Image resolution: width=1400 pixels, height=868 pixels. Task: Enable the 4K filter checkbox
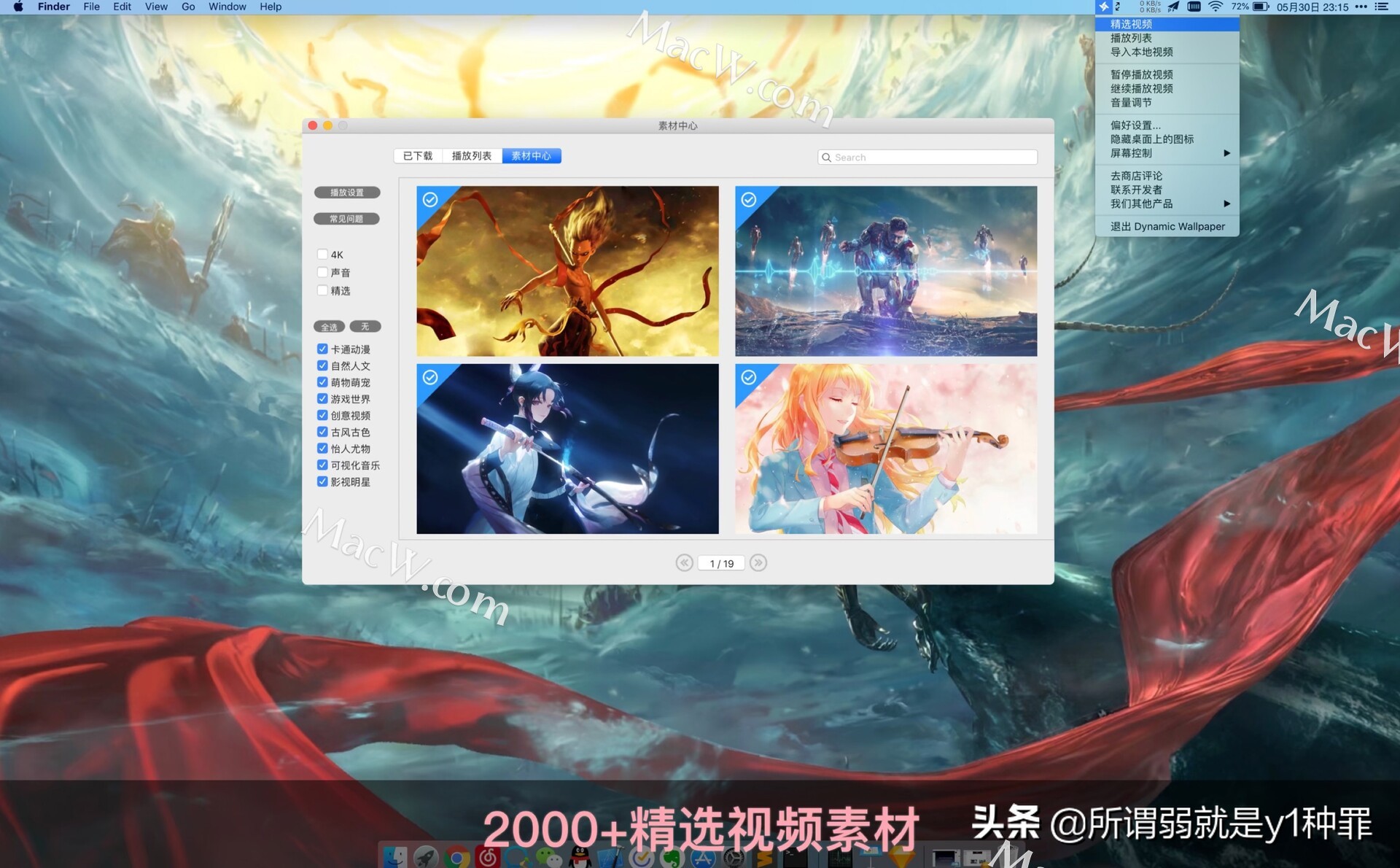pos(322,254)
